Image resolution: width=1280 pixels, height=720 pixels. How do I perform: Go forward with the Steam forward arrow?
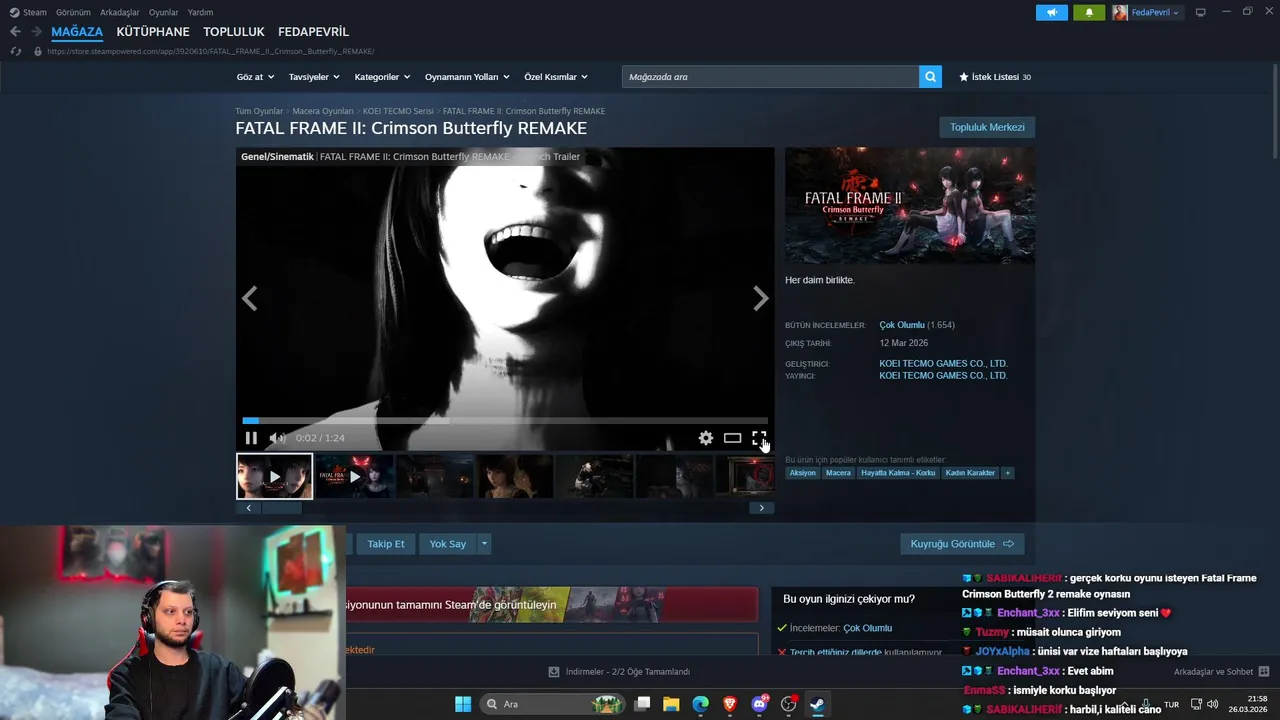click(36, 32)
